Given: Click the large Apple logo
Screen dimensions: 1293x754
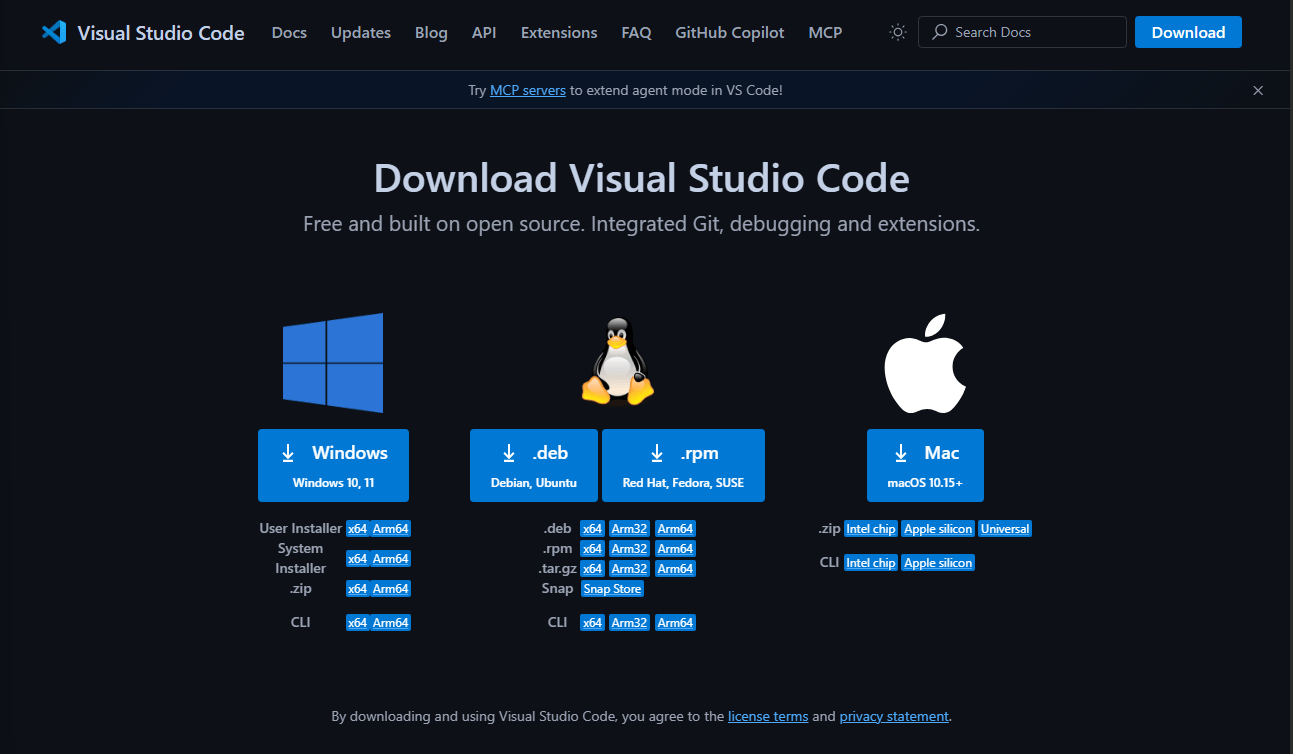Looking at the screenshot, I should [x=925, y=363].
